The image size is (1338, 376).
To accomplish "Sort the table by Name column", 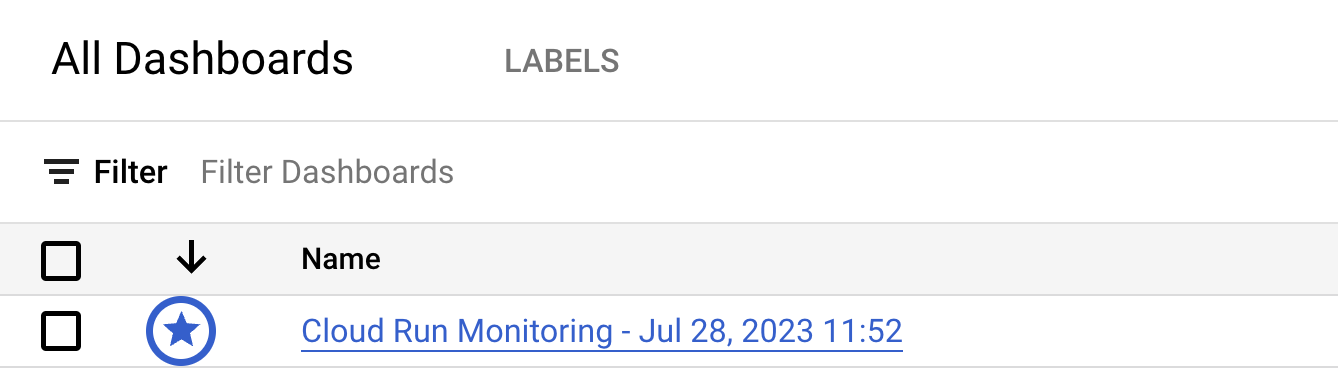I will click(341, 260).
